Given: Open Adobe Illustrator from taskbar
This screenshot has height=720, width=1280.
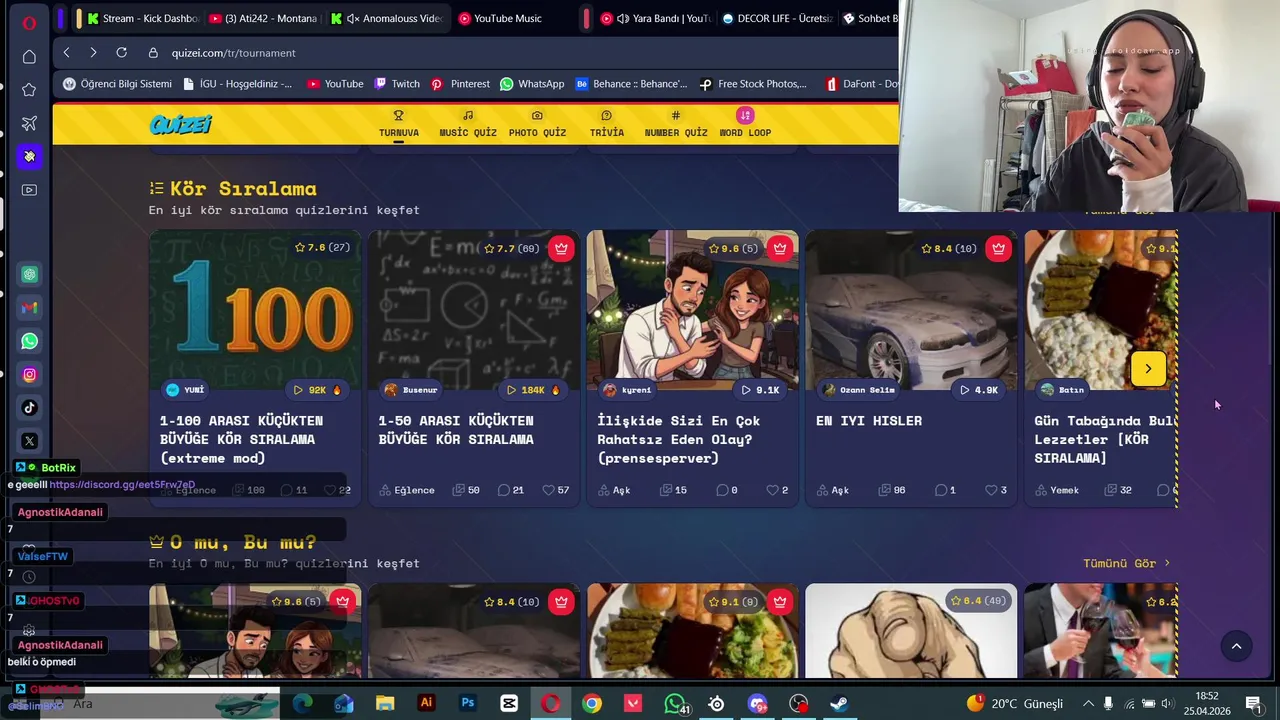Looking at the screenshot, I should pos(426,703).
